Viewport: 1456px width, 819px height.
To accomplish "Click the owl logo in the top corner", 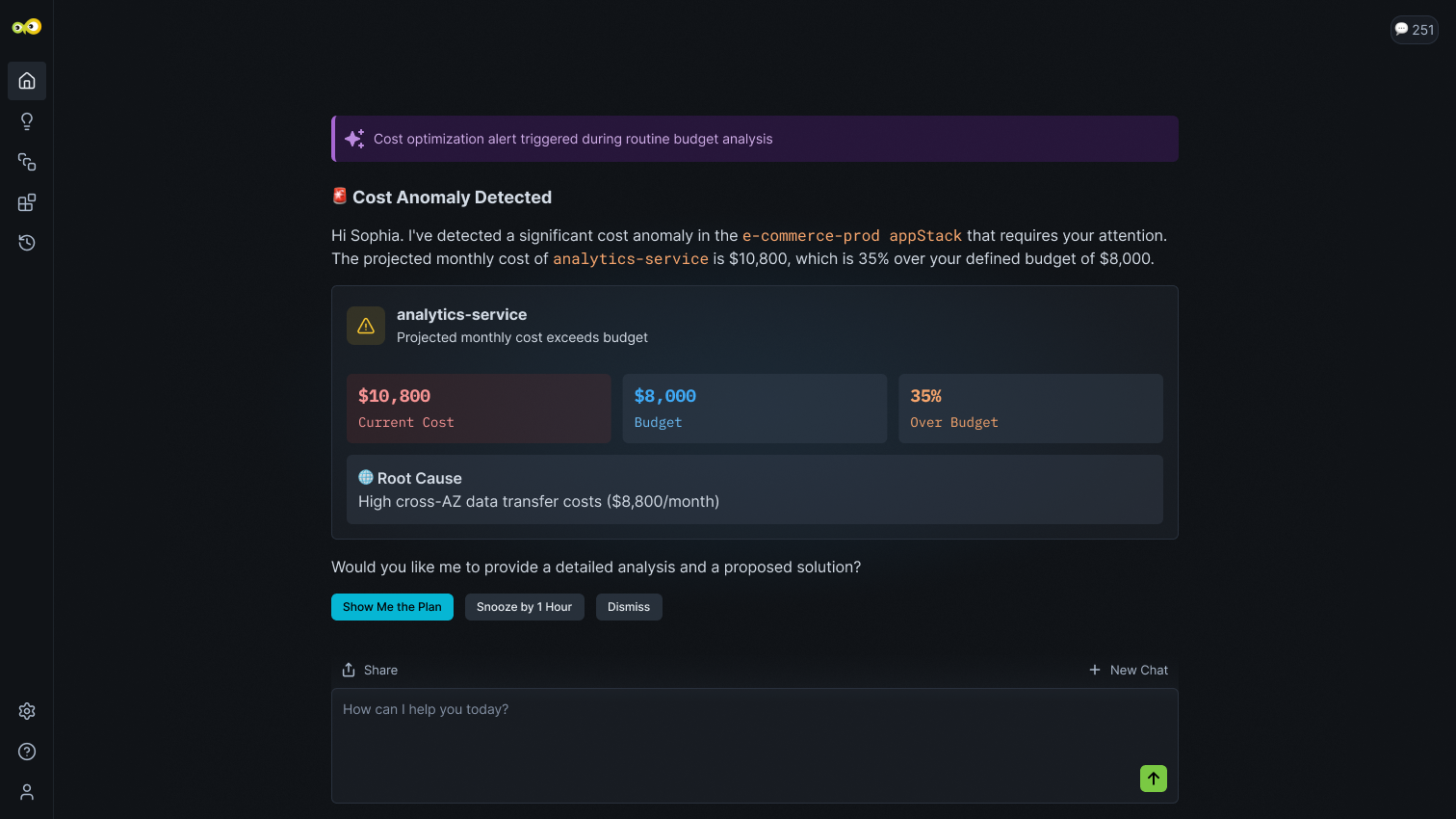I will [27, 27].
